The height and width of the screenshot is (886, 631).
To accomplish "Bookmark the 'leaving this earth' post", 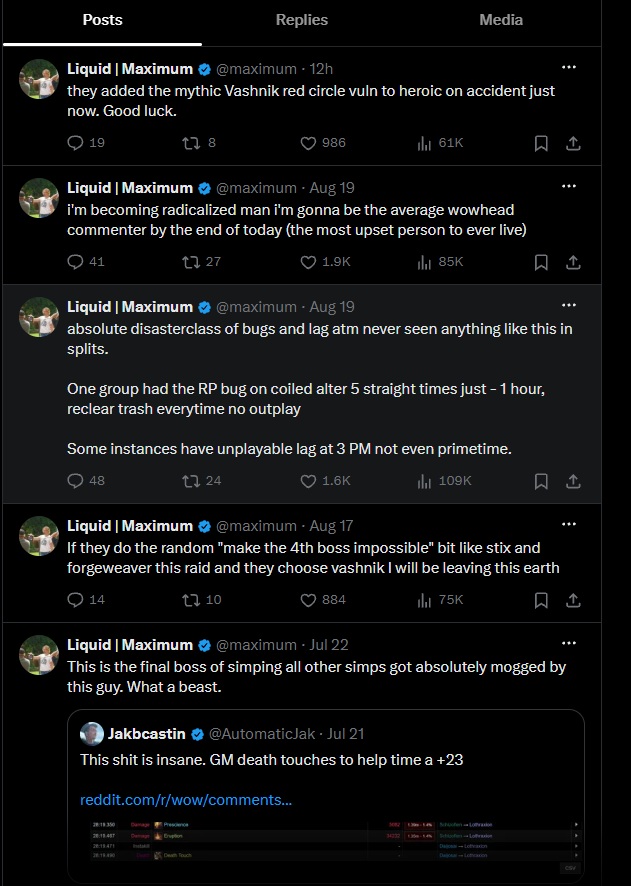I will 541,600.
